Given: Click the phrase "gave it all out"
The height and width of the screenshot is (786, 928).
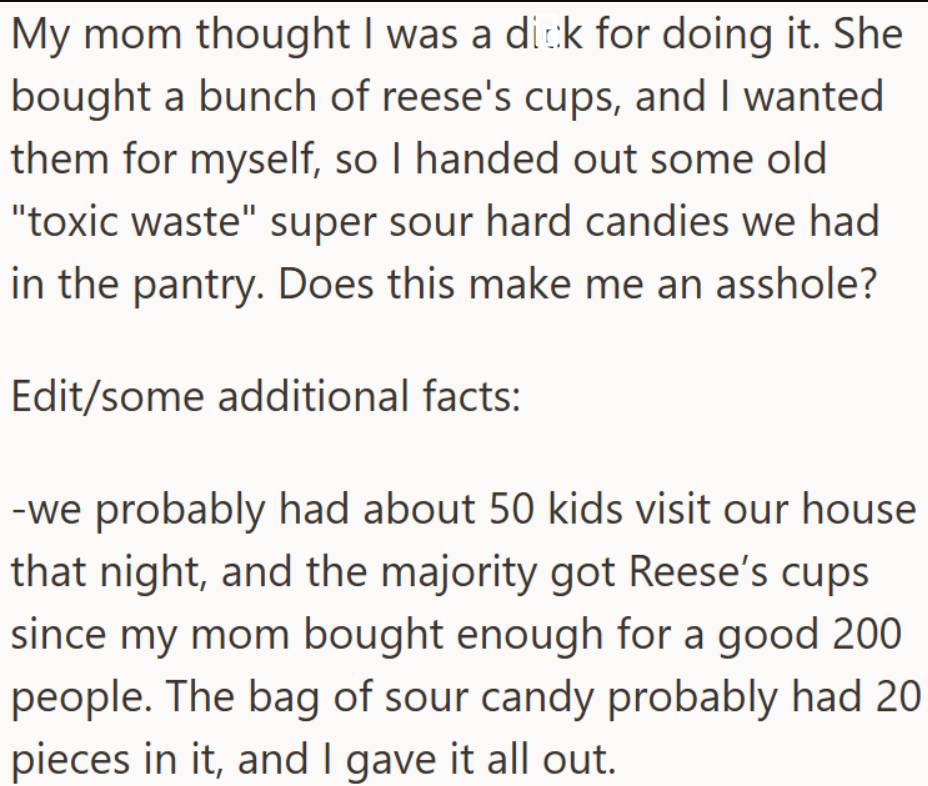Looking at the screenshot, I should (479, 757).
